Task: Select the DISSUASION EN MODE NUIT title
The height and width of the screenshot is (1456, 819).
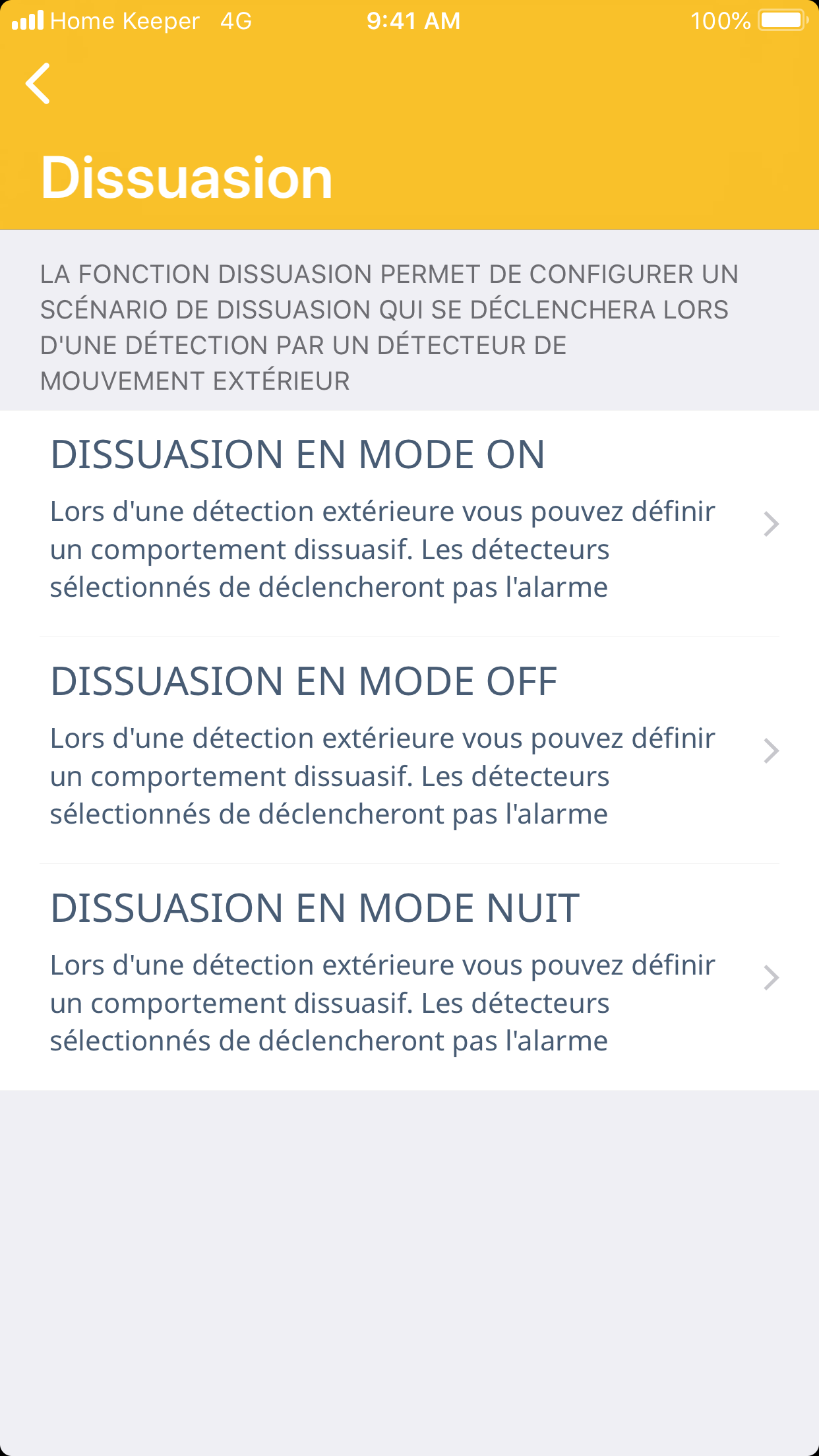Action: coord(315,908)
